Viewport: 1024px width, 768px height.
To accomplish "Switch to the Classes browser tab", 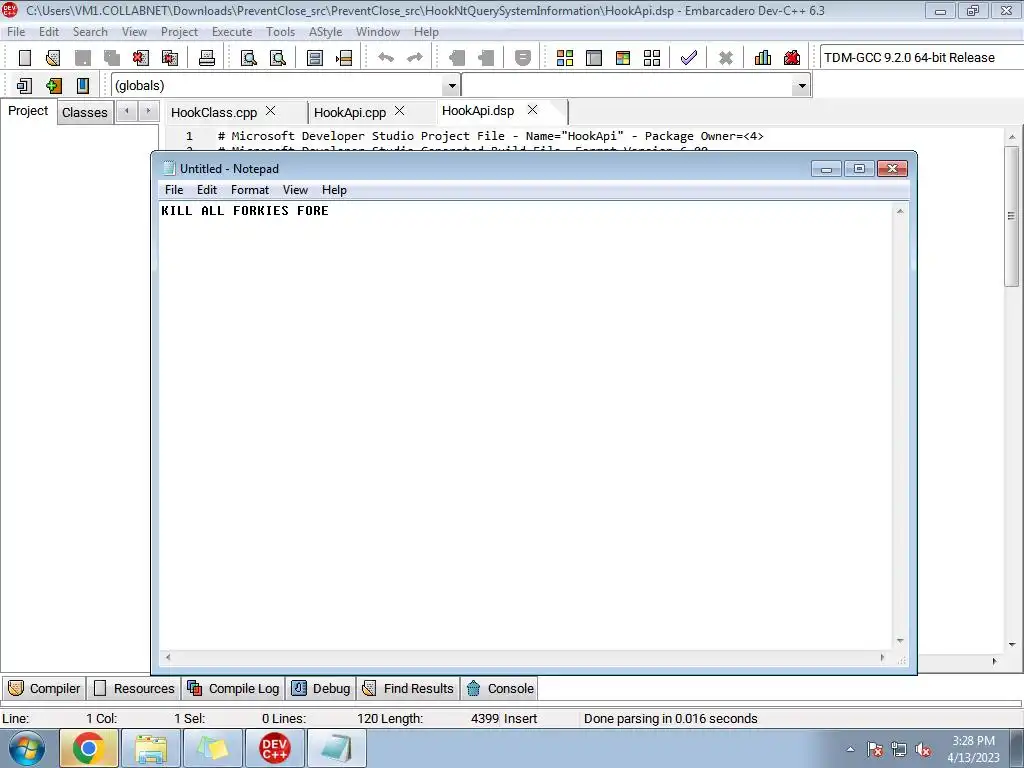I will 84,112.
